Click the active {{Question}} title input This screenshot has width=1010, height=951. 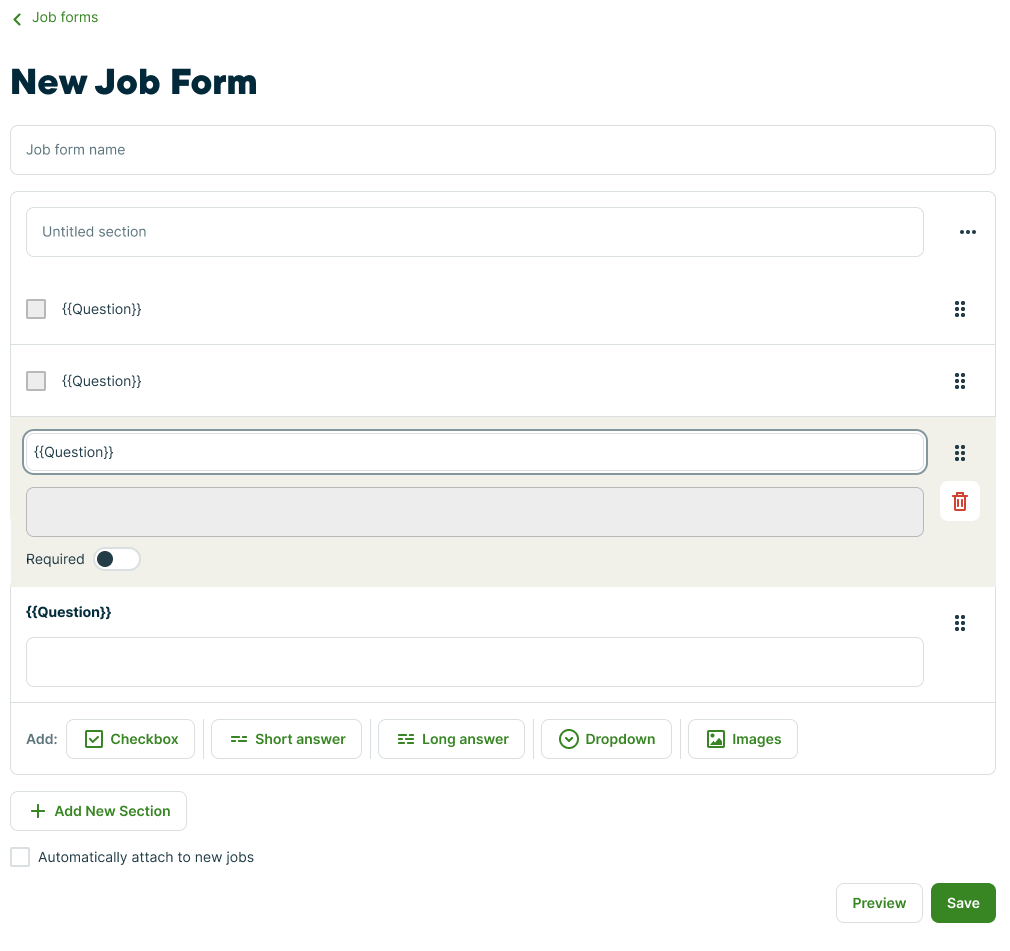(475, 452)
